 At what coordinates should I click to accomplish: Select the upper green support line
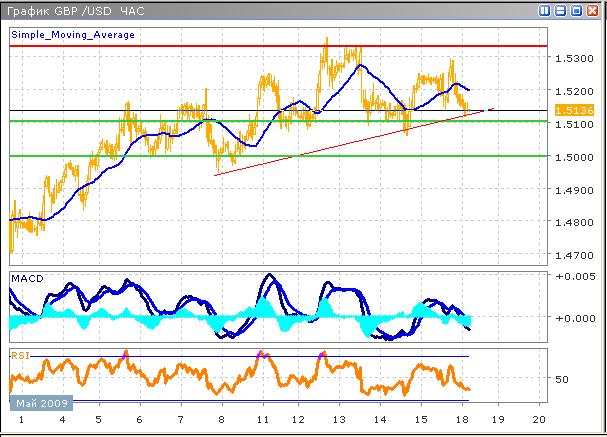tap(300, 121)
